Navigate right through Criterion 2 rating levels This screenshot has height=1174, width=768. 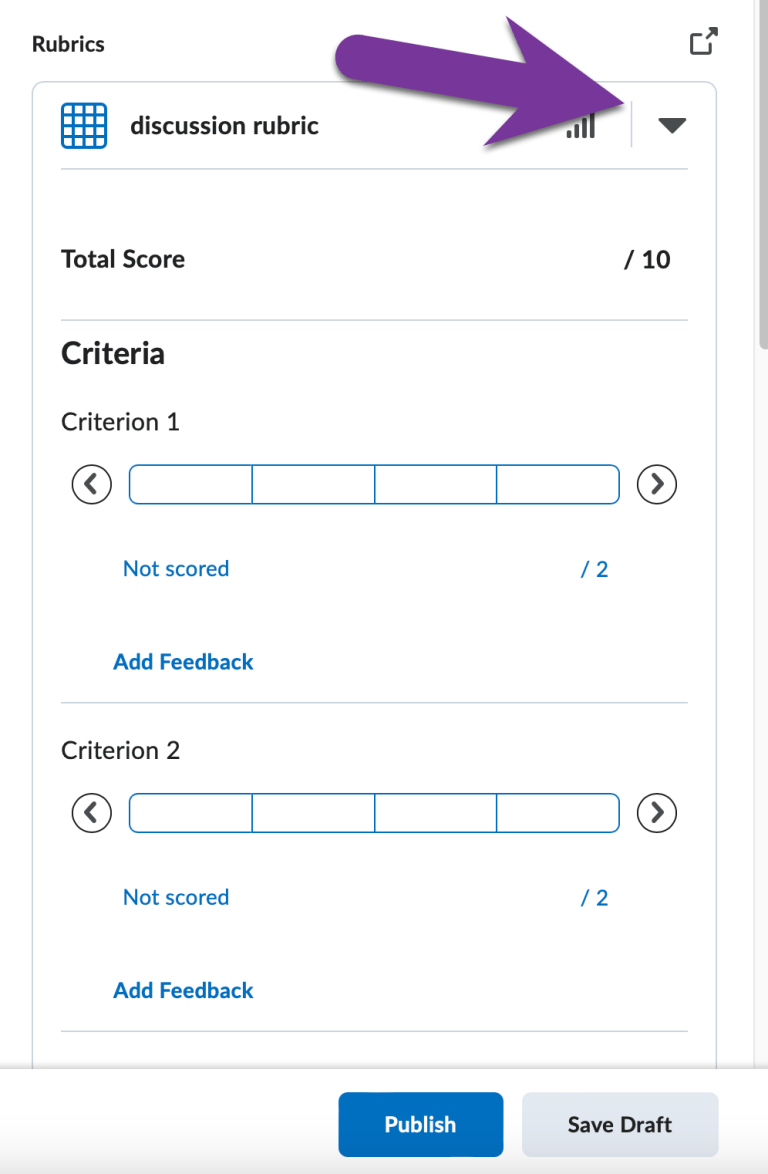[656, 813]
